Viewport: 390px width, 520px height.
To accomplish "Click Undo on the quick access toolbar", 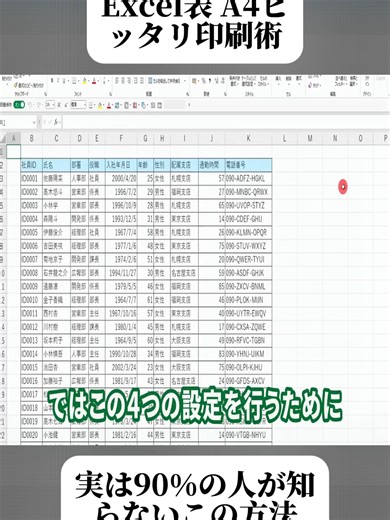I will click(30, 105).
